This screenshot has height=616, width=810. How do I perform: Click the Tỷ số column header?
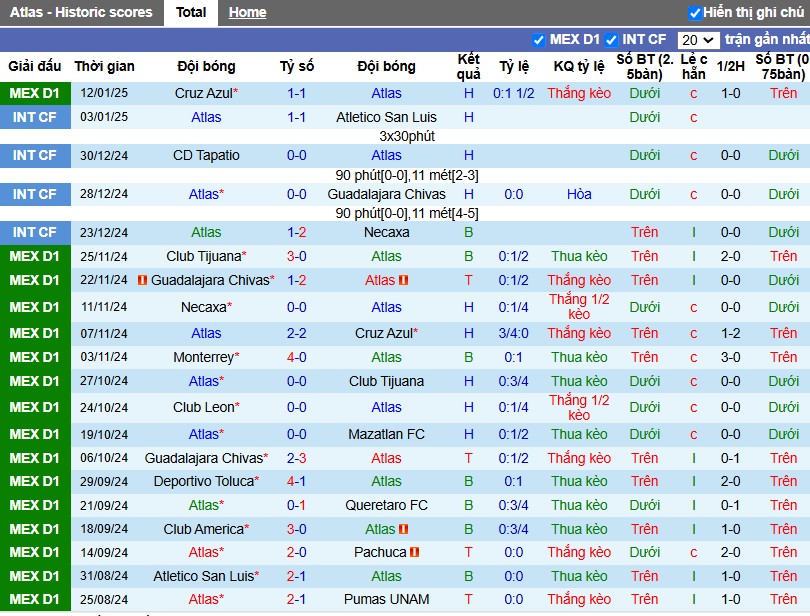point(297,67)
